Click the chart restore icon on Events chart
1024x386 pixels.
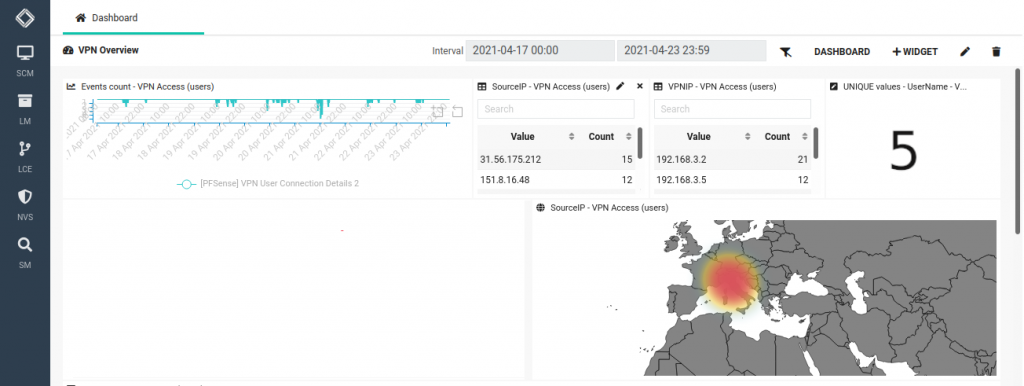tap(457, 112)
